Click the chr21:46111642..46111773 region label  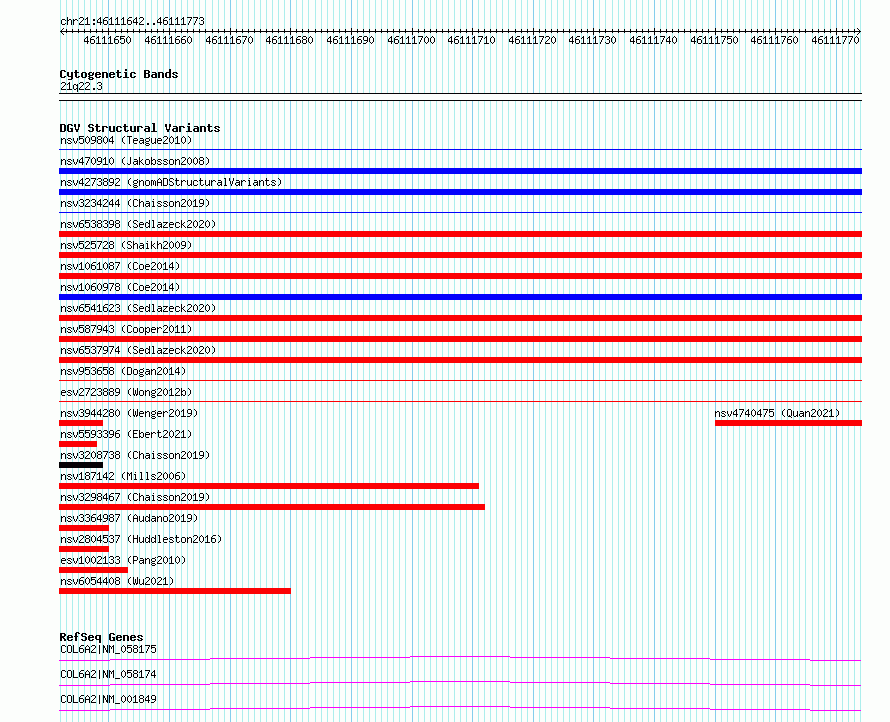[x=132, y=22]
